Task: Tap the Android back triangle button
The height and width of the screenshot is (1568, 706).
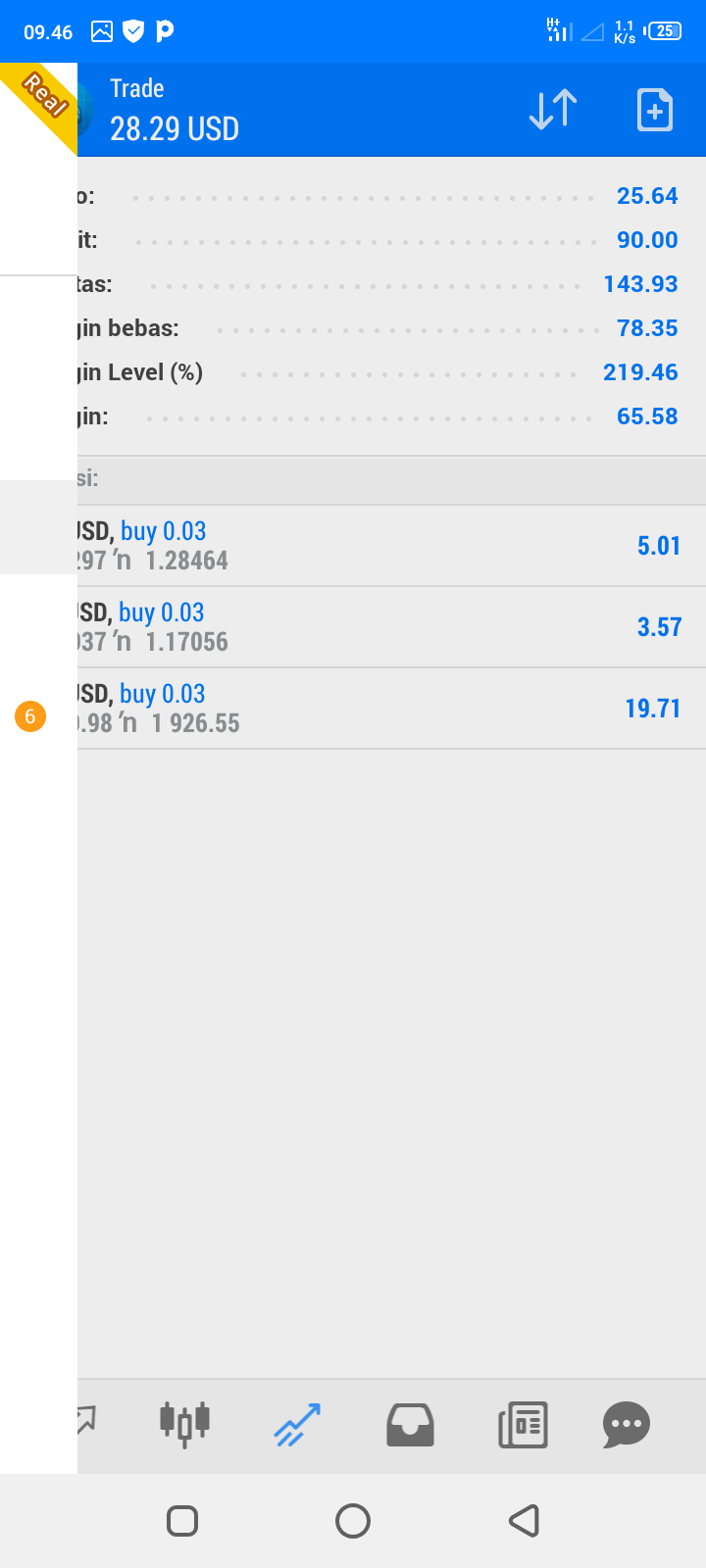Action: pyautogui.click(x=524, y=1521)
